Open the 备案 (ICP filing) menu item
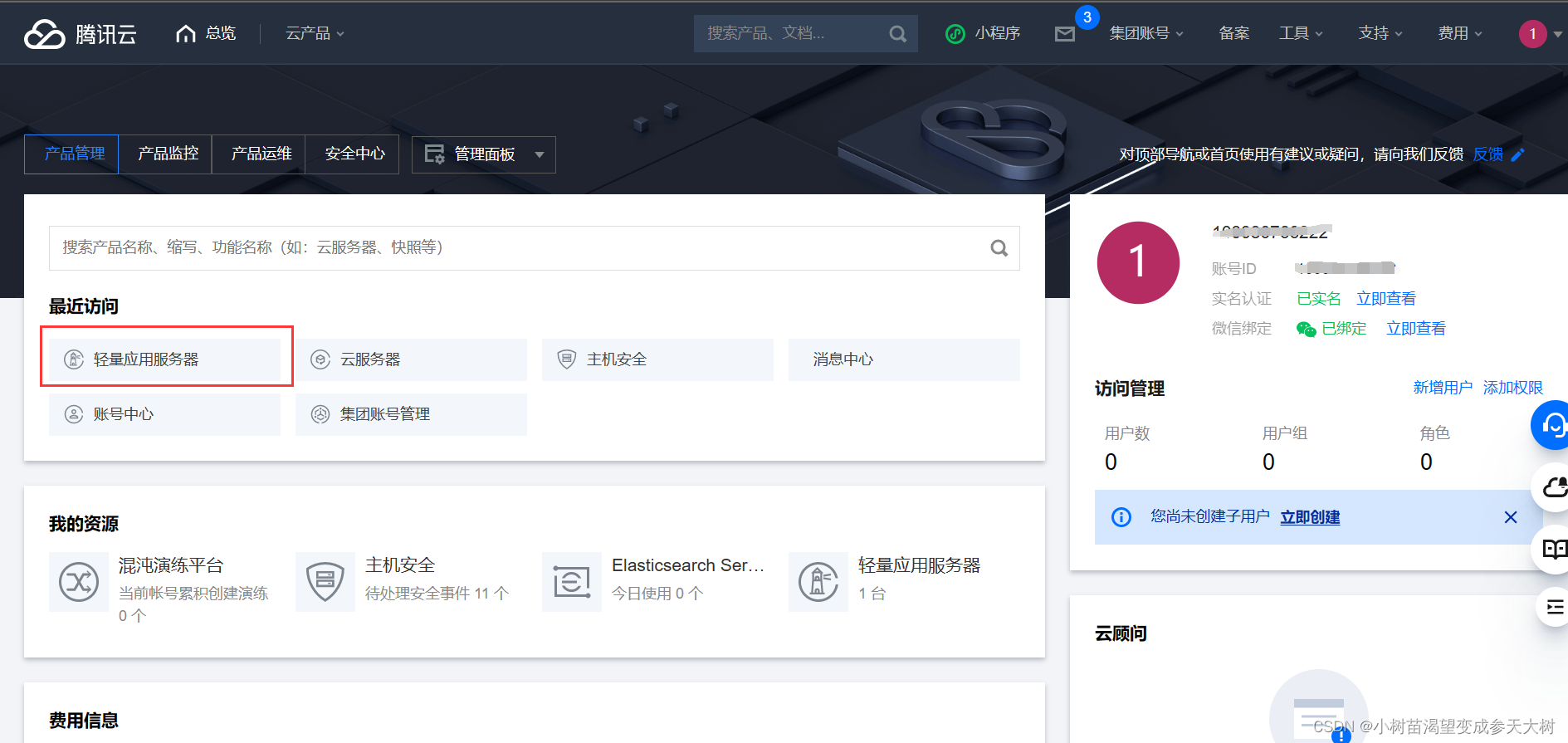 (1234, 33)
